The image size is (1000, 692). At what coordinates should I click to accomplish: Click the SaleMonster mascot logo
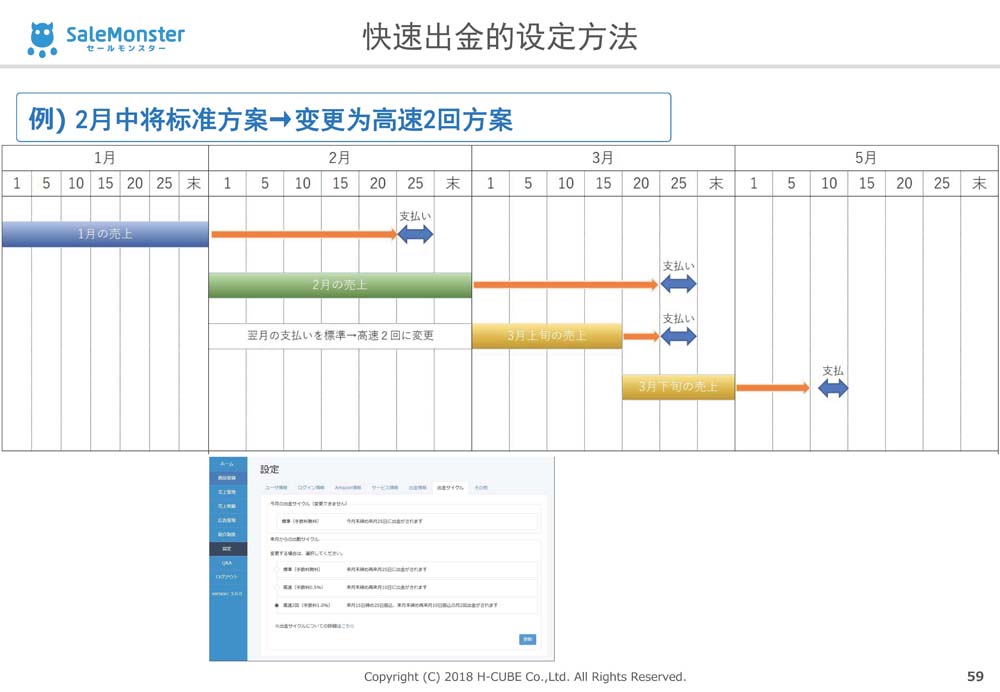[x=43, y=40]
